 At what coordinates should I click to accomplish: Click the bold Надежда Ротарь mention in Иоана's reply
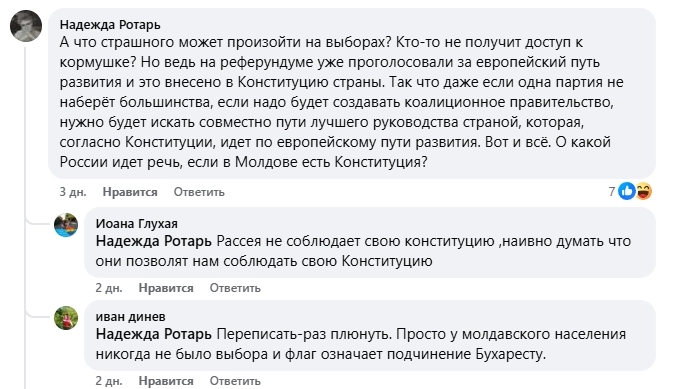coord(154,241)
